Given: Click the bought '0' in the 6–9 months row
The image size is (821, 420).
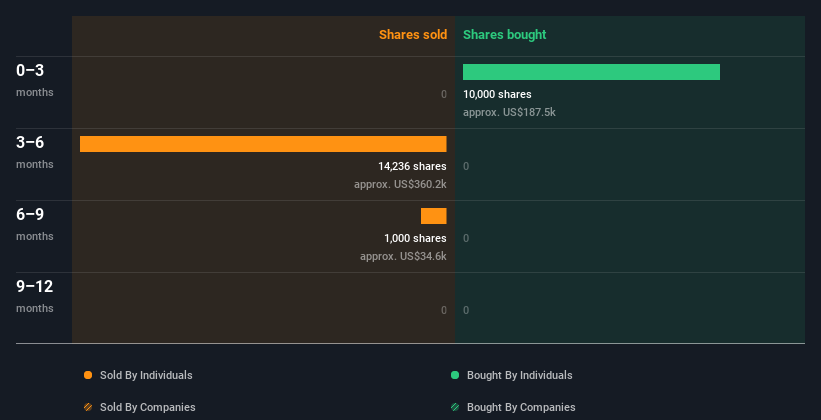Looking at the screenshot, I should pyautogui.click(x=466, y=238).
